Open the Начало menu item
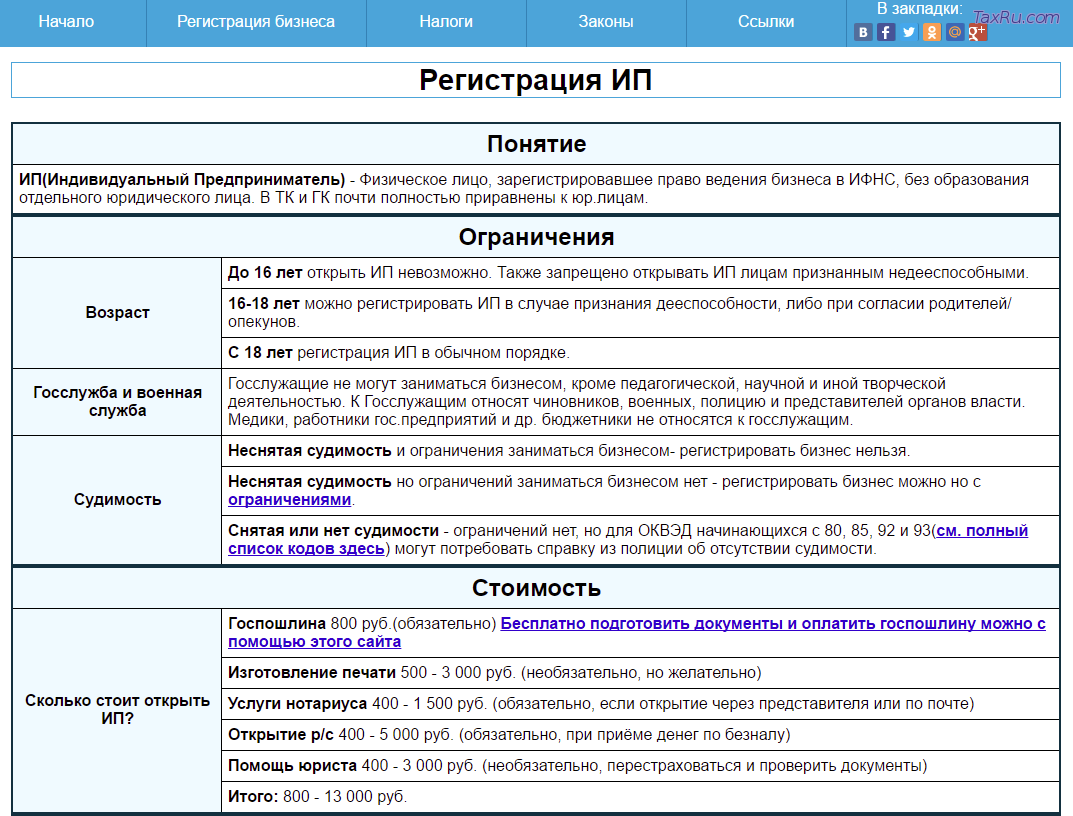The image size is (1073, 816). 66,22
